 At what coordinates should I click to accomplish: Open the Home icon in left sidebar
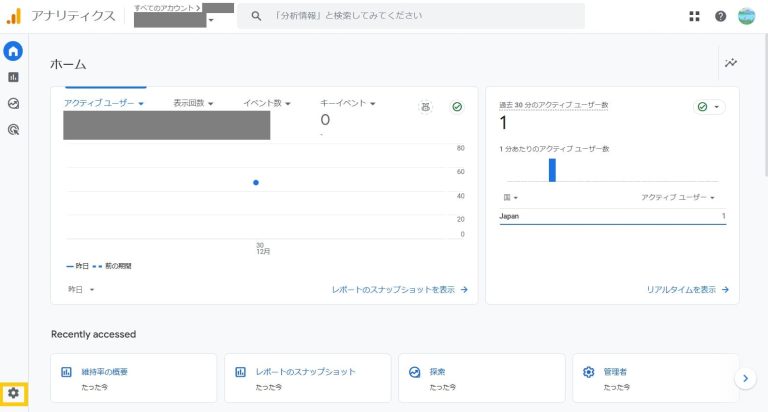click(x=13, y=51)
